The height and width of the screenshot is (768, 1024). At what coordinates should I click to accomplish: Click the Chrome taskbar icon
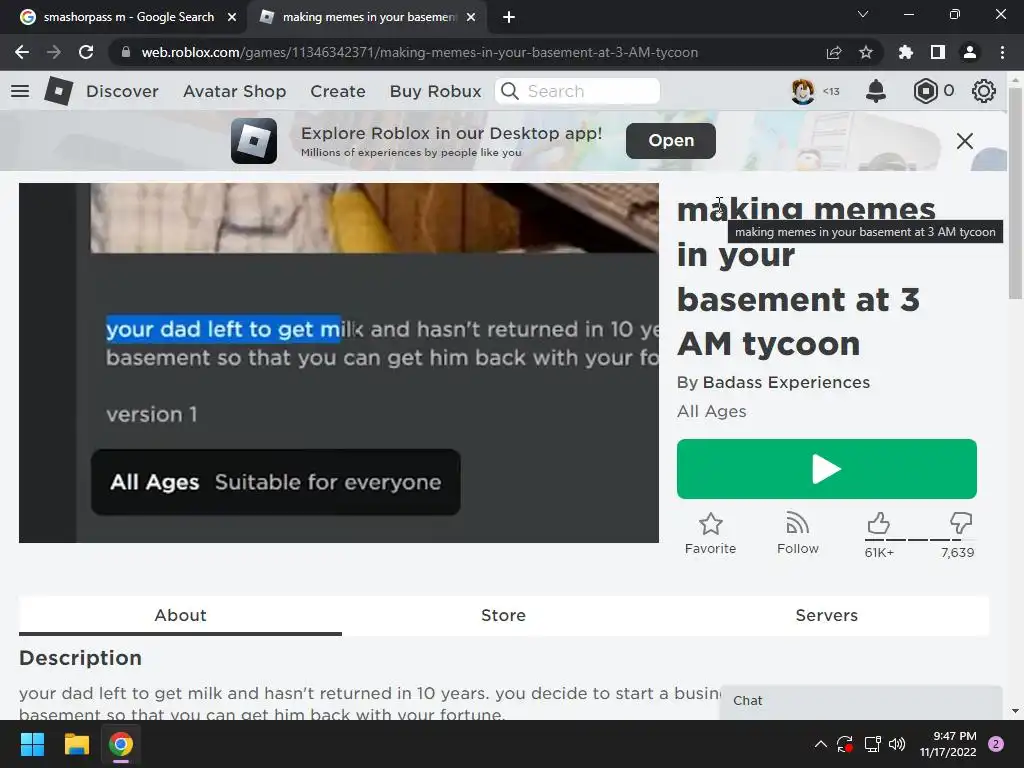pyautogui.click(x=121, y=744)
